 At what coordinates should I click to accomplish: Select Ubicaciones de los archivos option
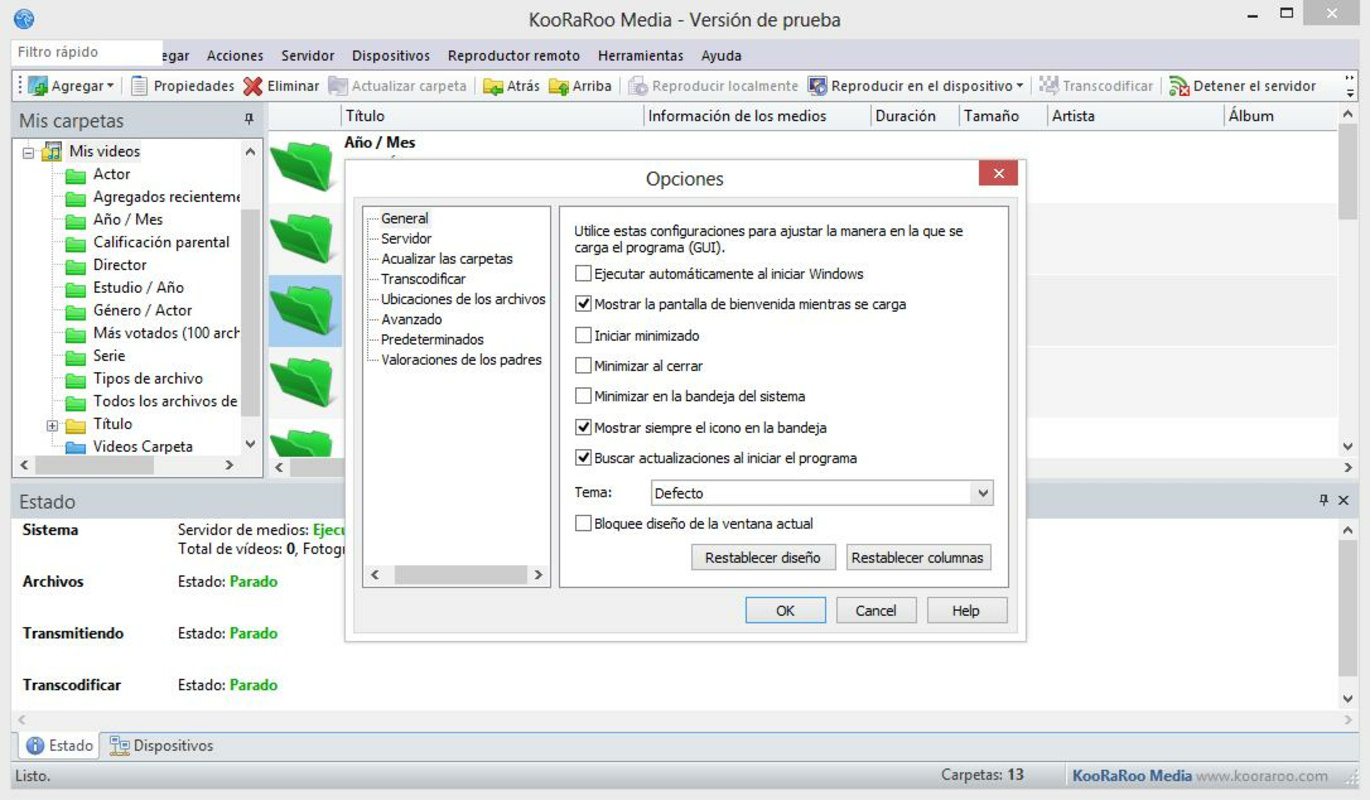point(463,298)
